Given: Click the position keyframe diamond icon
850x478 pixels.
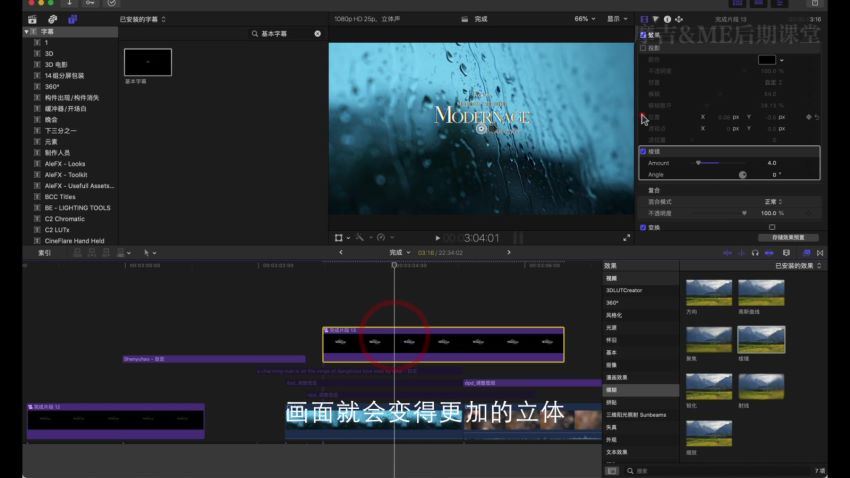Looking at the screenshot, I should (x=808, y=117).
